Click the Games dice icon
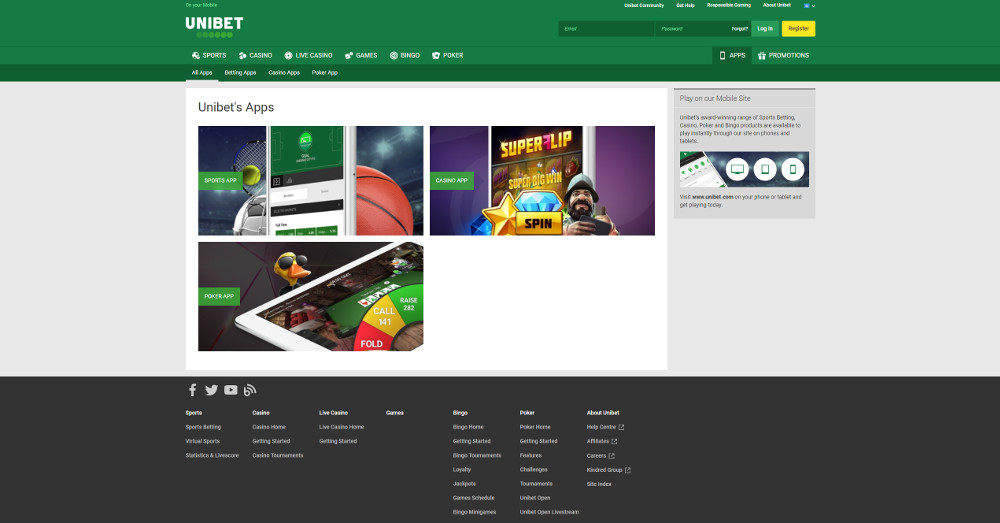 pos(349,55)
